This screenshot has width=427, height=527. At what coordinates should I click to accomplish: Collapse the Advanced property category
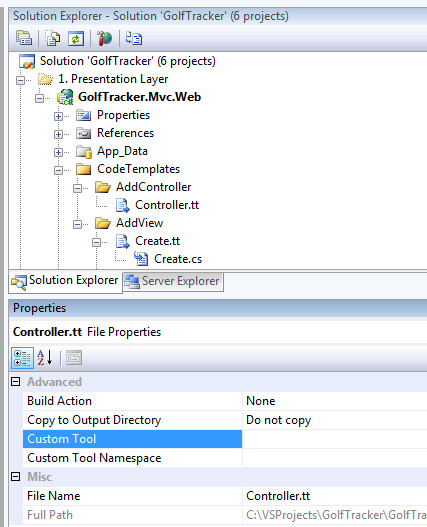pyautogui.click(x=15, y=382)
